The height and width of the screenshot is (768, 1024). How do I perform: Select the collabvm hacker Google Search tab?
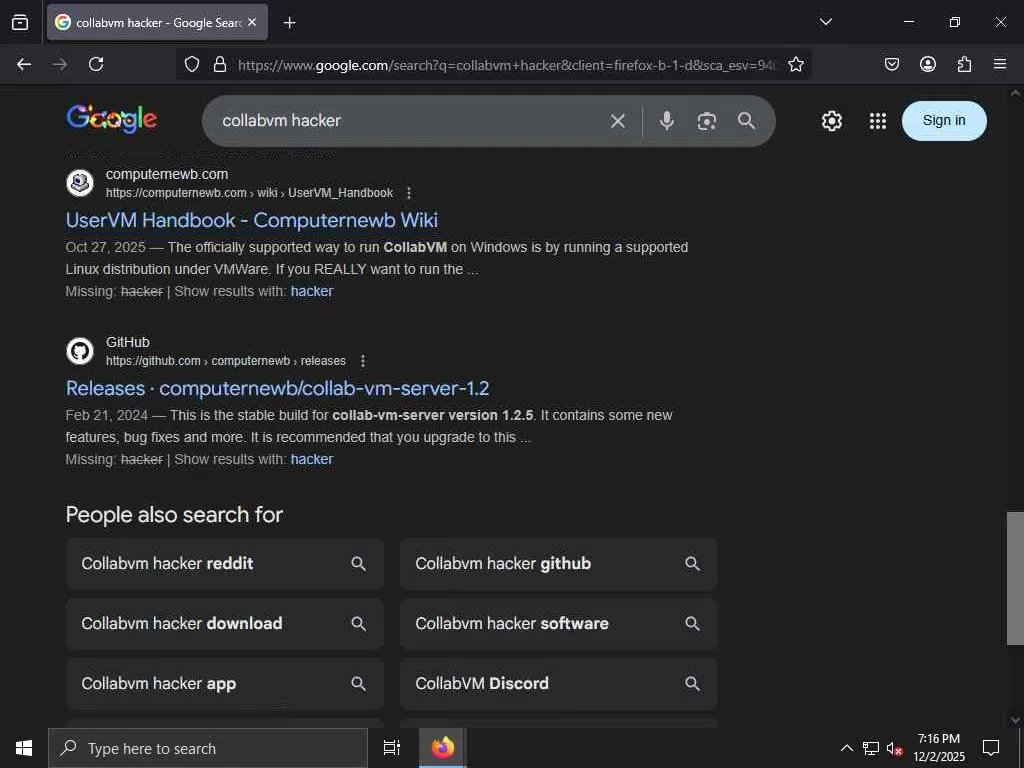[157, 22]
